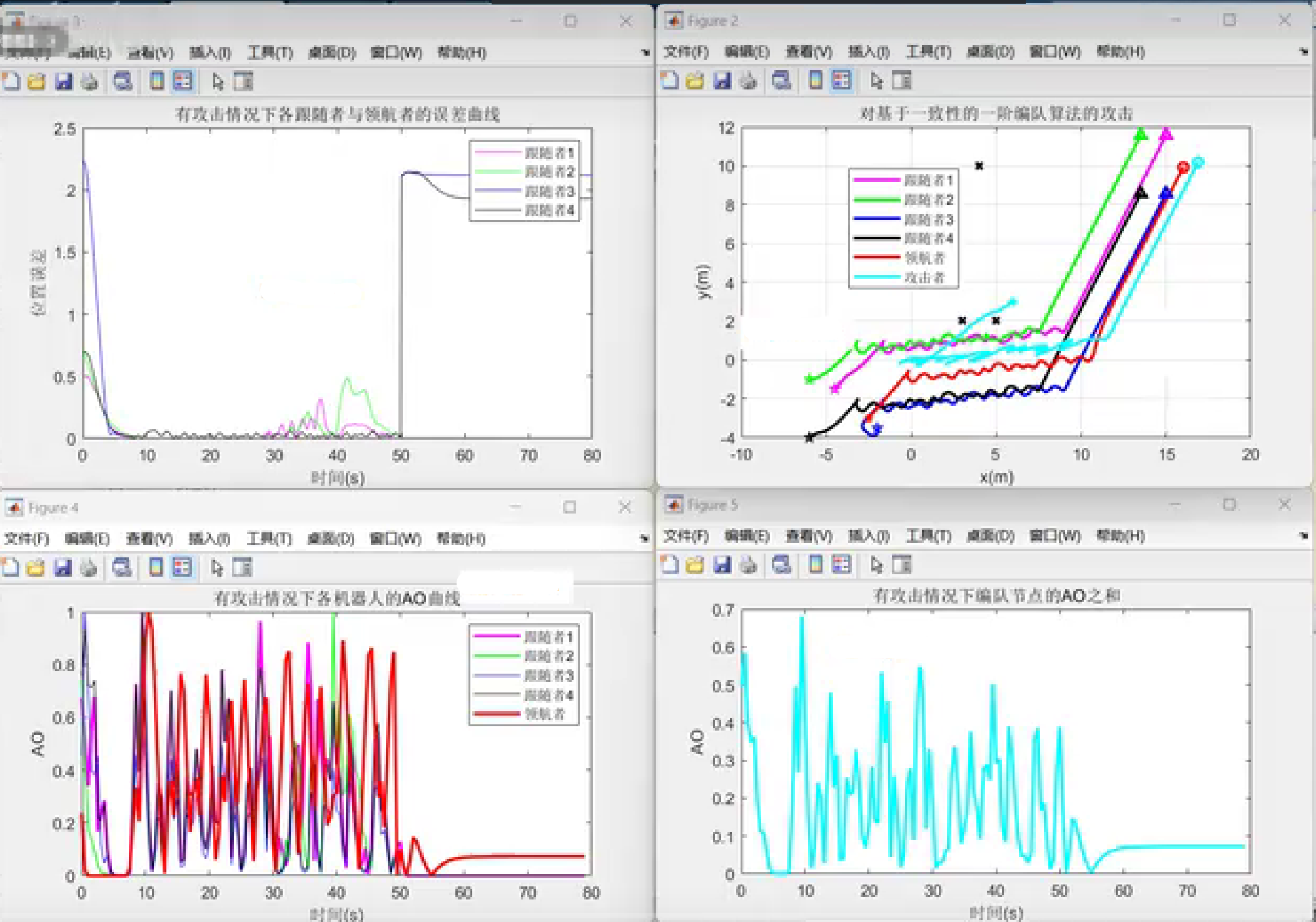Click dock arrow at Figure 2 menu bar end
This screenshot has width=1316, height=922.
pyautogui.click(x=1303, y=52)
